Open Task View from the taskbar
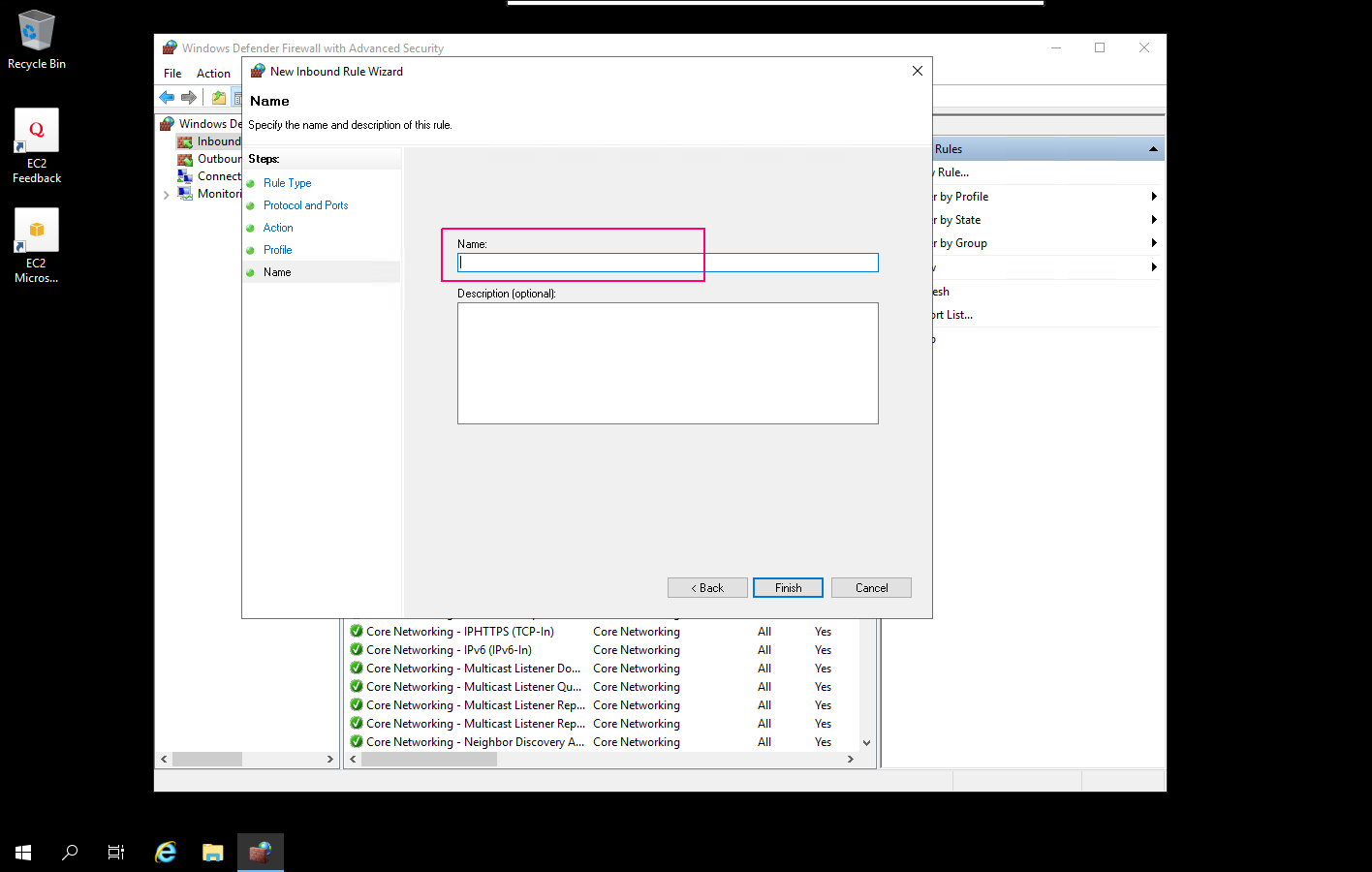The height and width of the screenshot is (872, 1372). tap(116, 853)
